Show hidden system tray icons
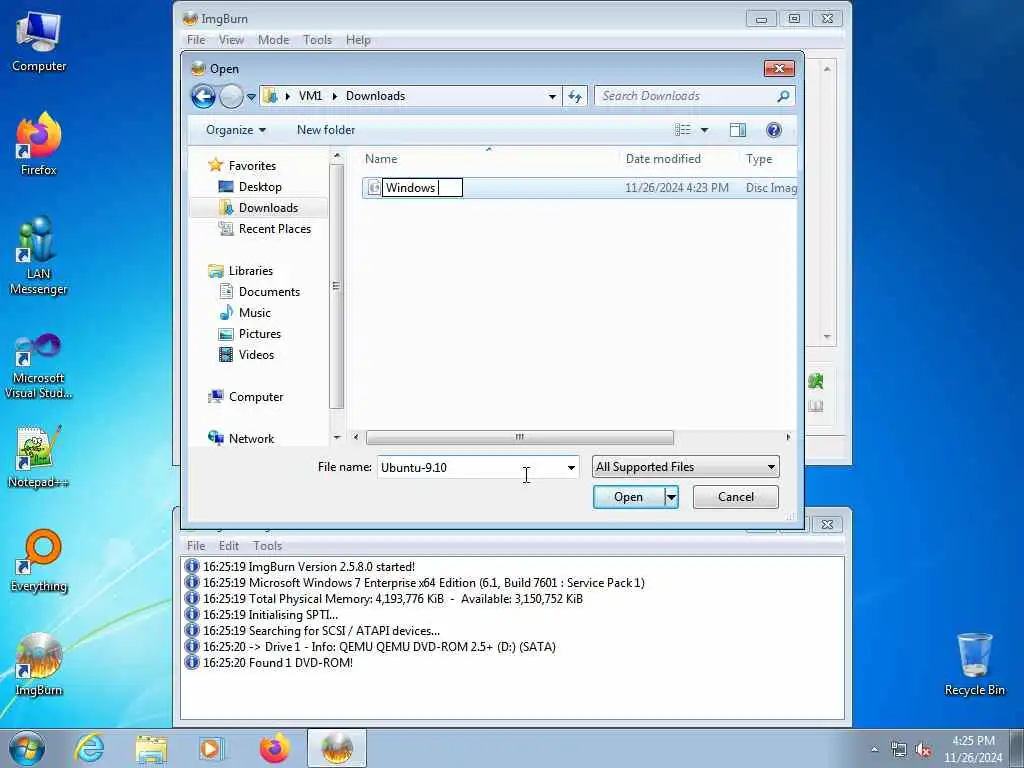This screenshot has width=1024, height=768. (874, 750)
